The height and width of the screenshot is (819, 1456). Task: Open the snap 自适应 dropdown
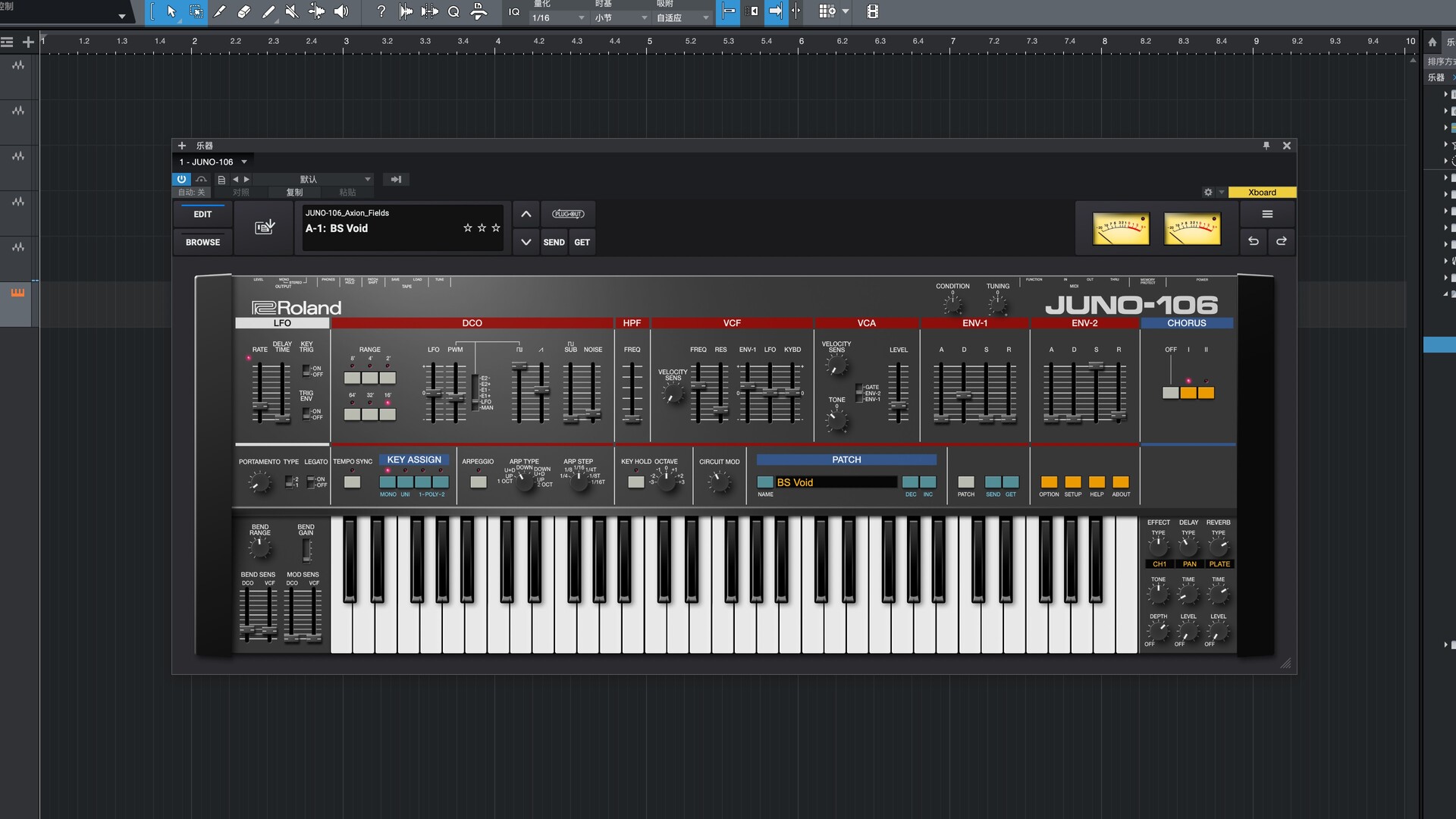click(682, 17)
